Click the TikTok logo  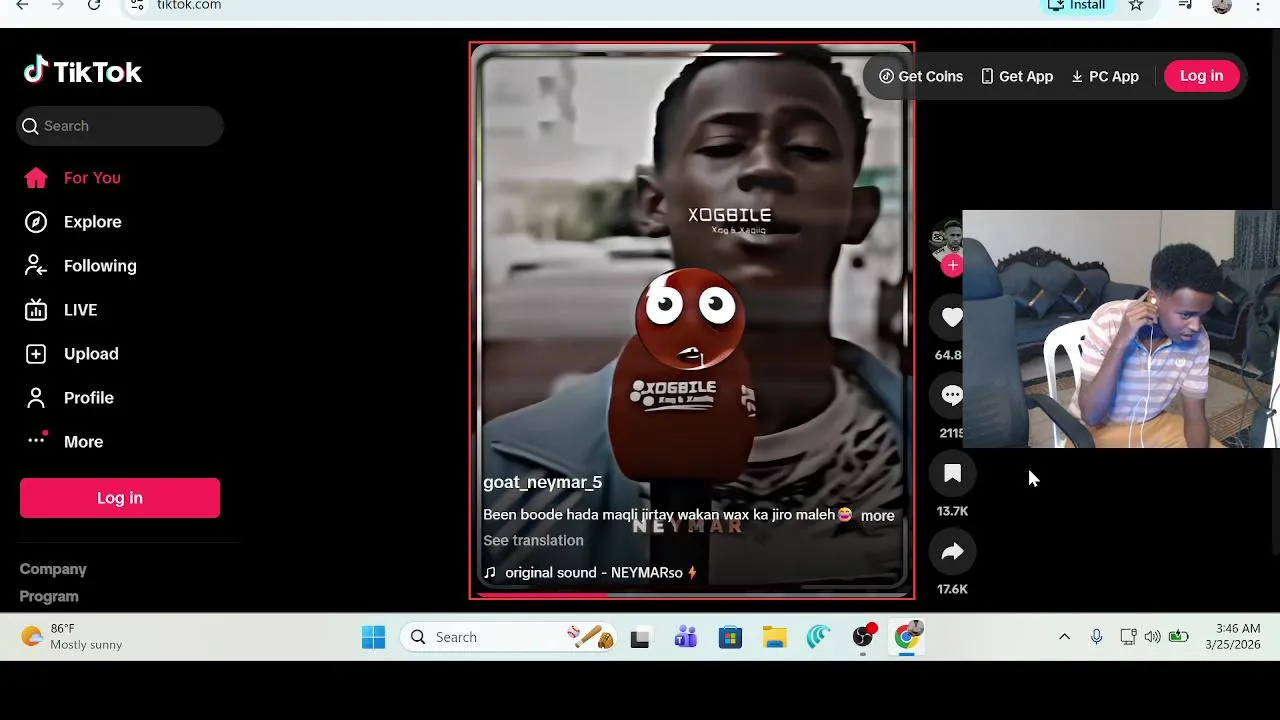(83, 71)
